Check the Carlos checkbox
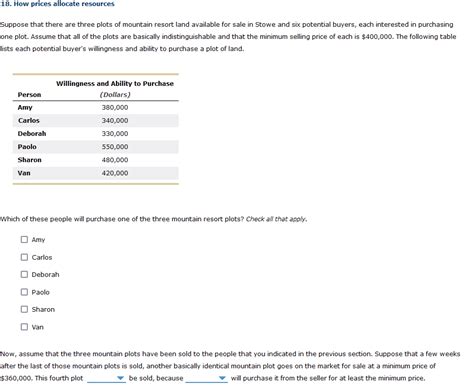This screenshot has width=474, height=388. pos(24,257)
